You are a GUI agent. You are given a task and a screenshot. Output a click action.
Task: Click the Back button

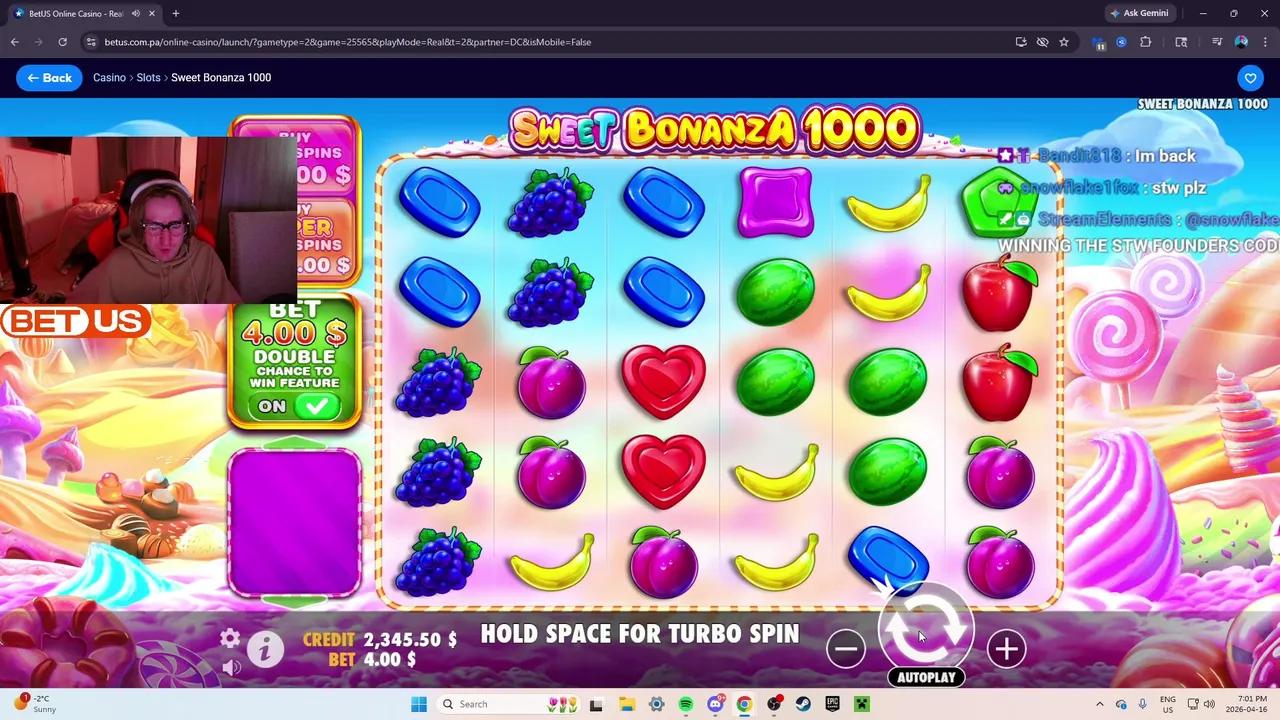49,78
